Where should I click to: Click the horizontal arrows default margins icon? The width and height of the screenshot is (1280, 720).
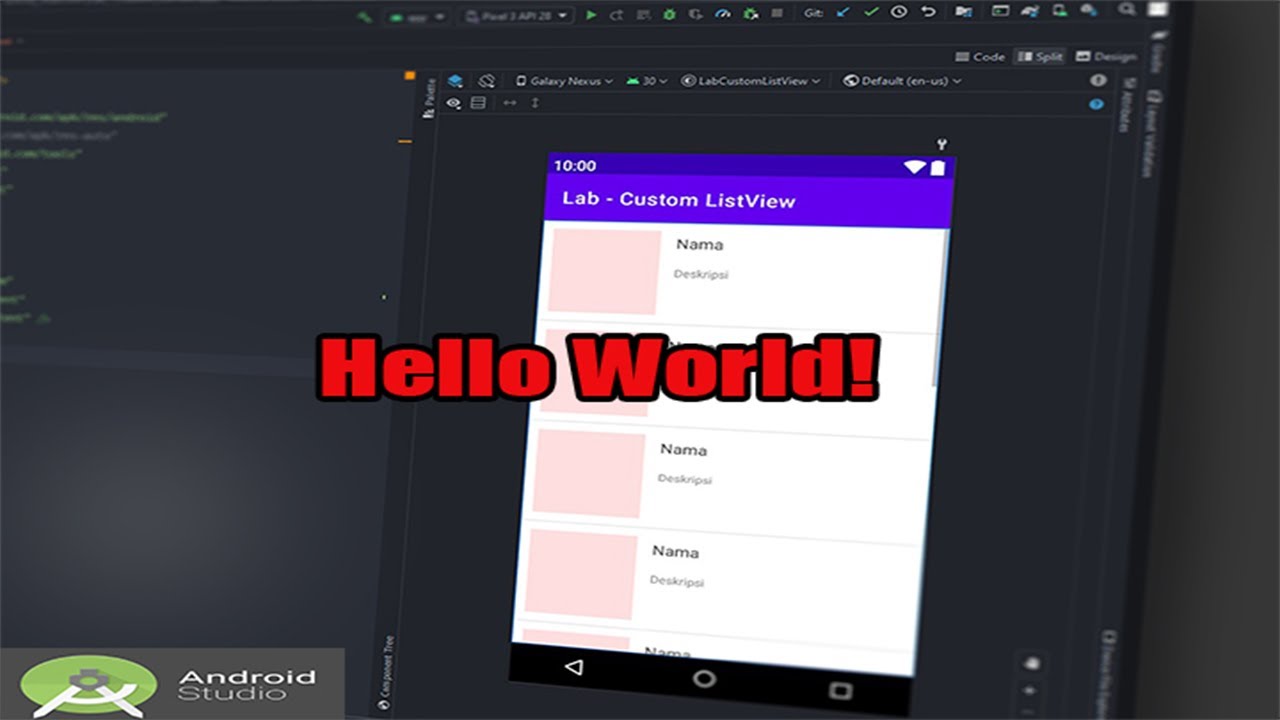tap(510, 103)
